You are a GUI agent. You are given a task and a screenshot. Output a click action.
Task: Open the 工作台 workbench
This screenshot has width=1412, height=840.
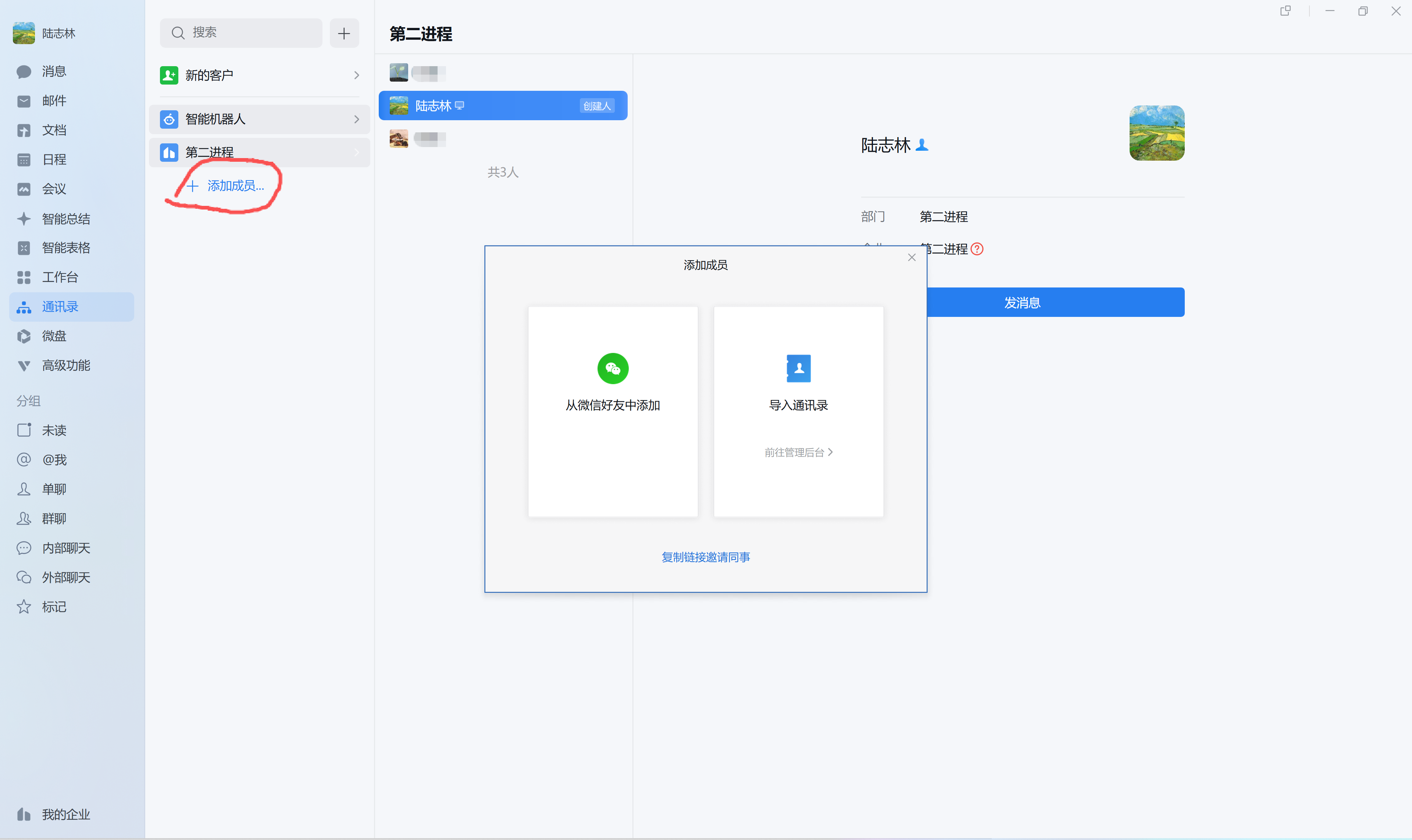pos(71,277)
